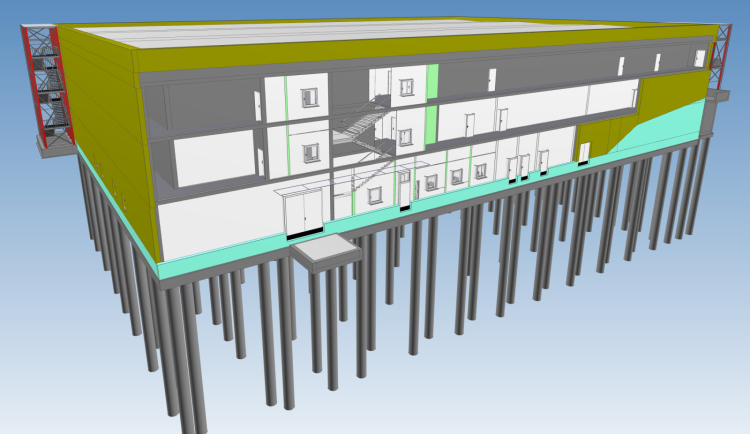Click the leftmost middle-floor window

tap(310, 150)
